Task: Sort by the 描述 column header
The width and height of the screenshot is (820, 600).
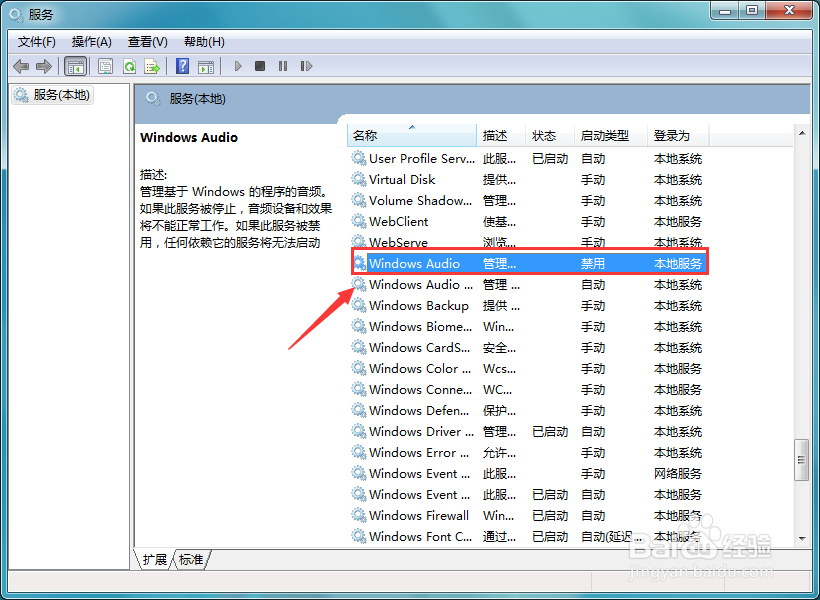Action: [x=501, y=135]
